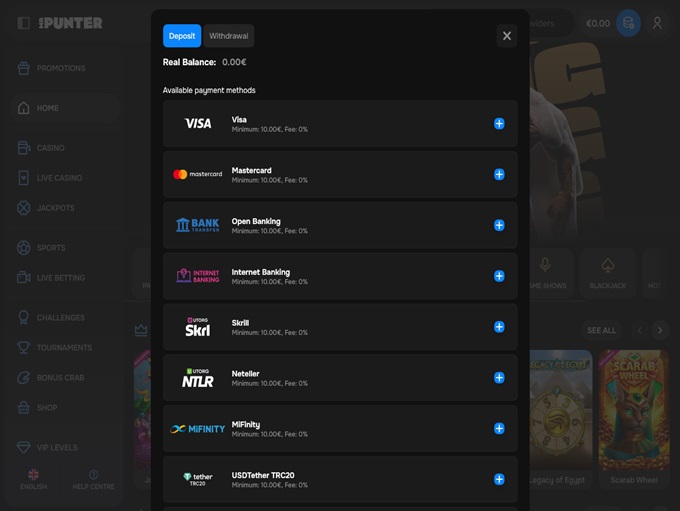The width and height of the screenshot is (680, 511).
Task: Click the Internet Banking logo
Action: click(197, 276)
